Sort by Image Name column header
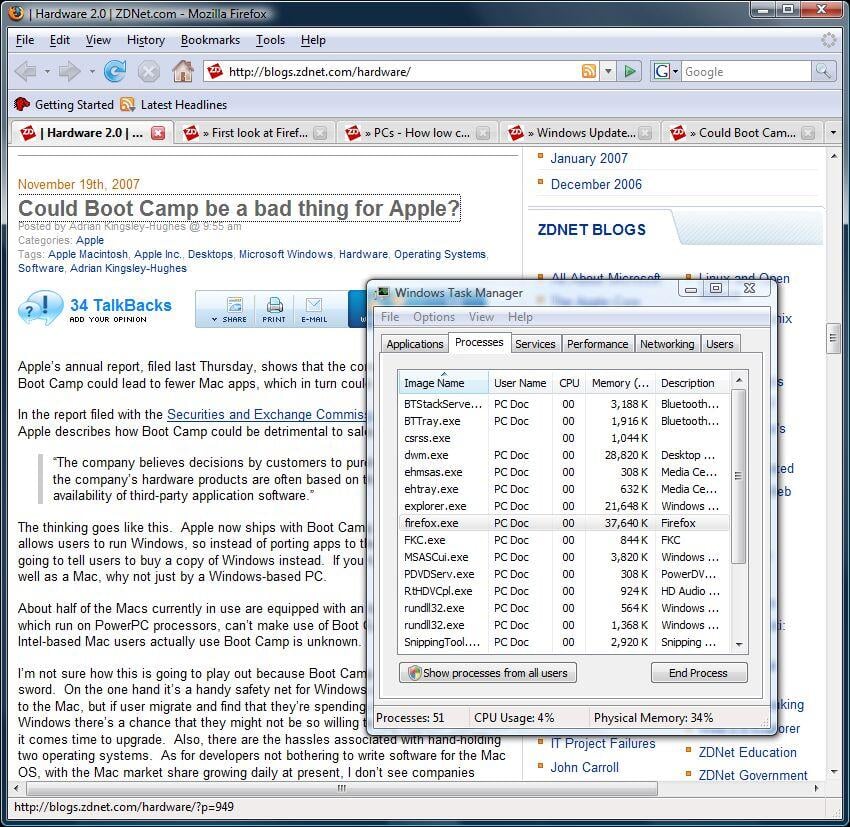 [x=443, y=383]
